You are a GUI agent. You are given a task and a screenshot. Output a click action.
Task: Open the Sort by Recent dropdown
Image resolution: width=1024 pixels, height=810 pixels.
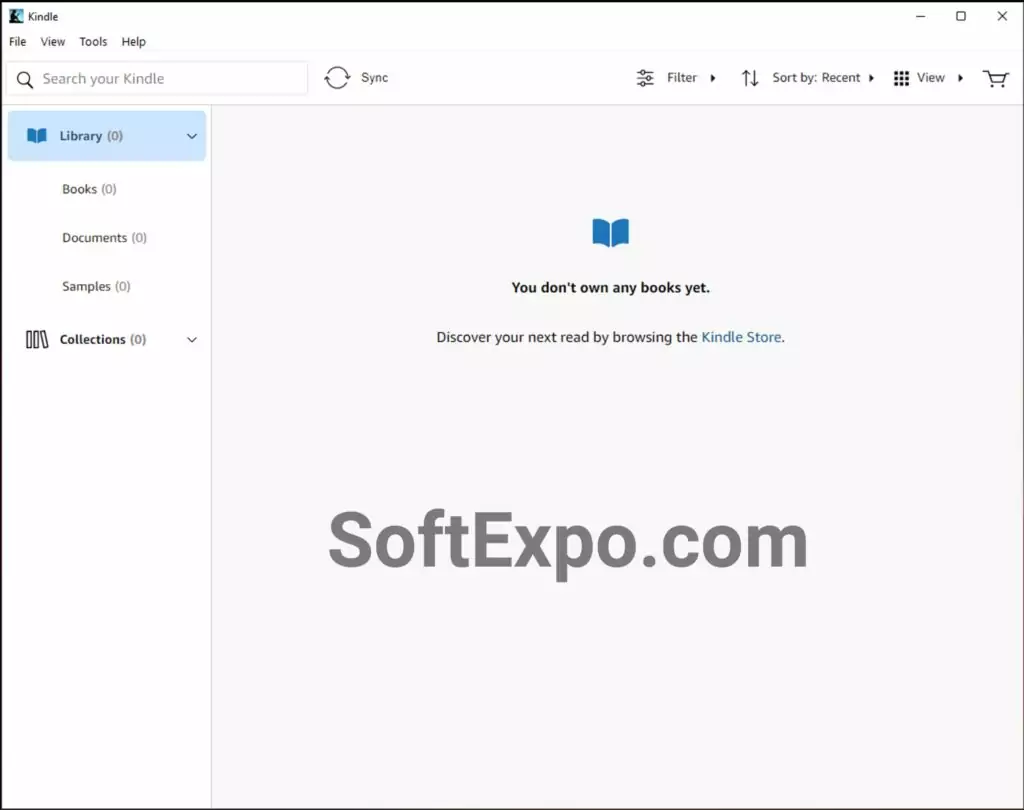[823, 78]
